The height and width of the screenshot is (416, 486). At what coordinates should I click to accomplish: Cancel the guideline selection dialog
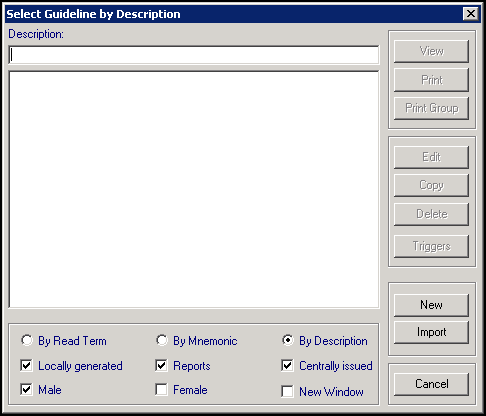pyautogui.click(x=431, y=384)
